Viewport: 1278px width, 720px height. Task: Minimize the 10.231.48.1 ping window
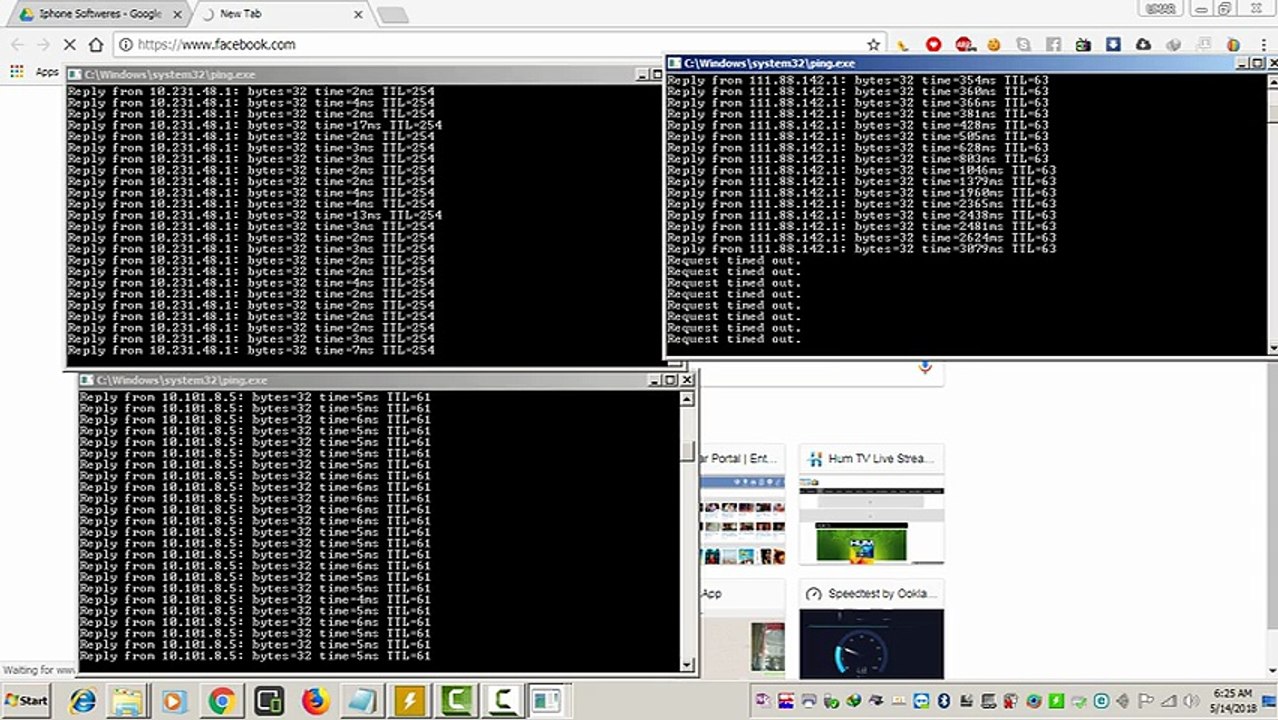[642, 74]
